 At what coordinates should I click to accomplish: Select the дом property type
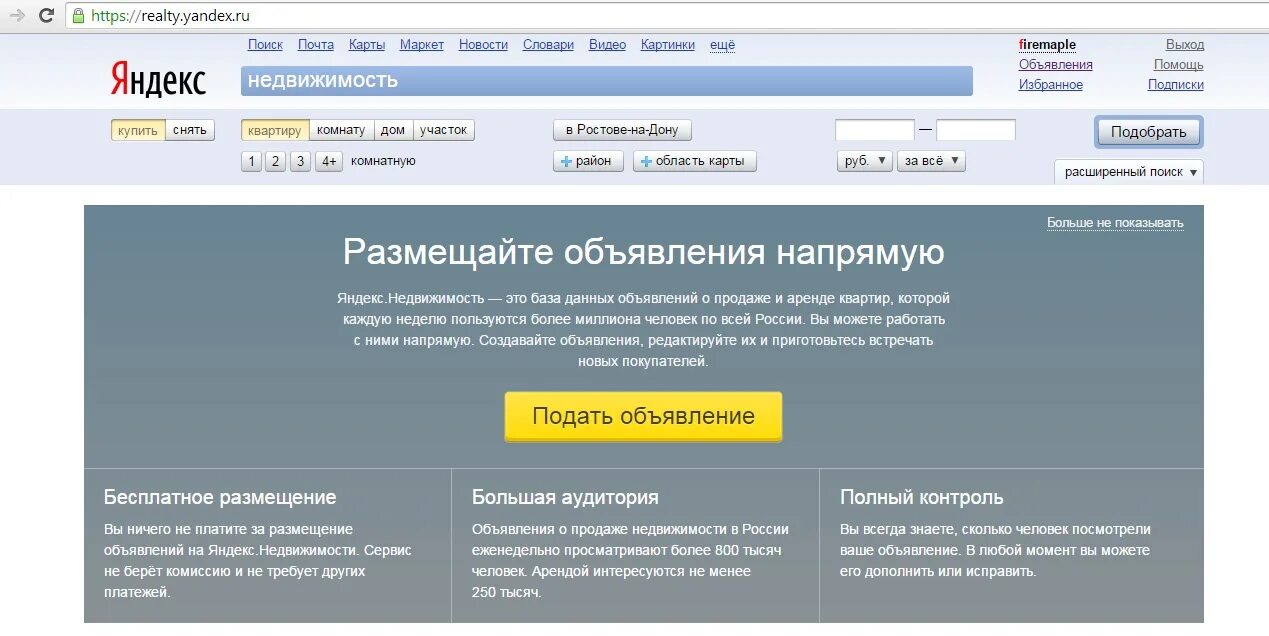click(393, 130)
